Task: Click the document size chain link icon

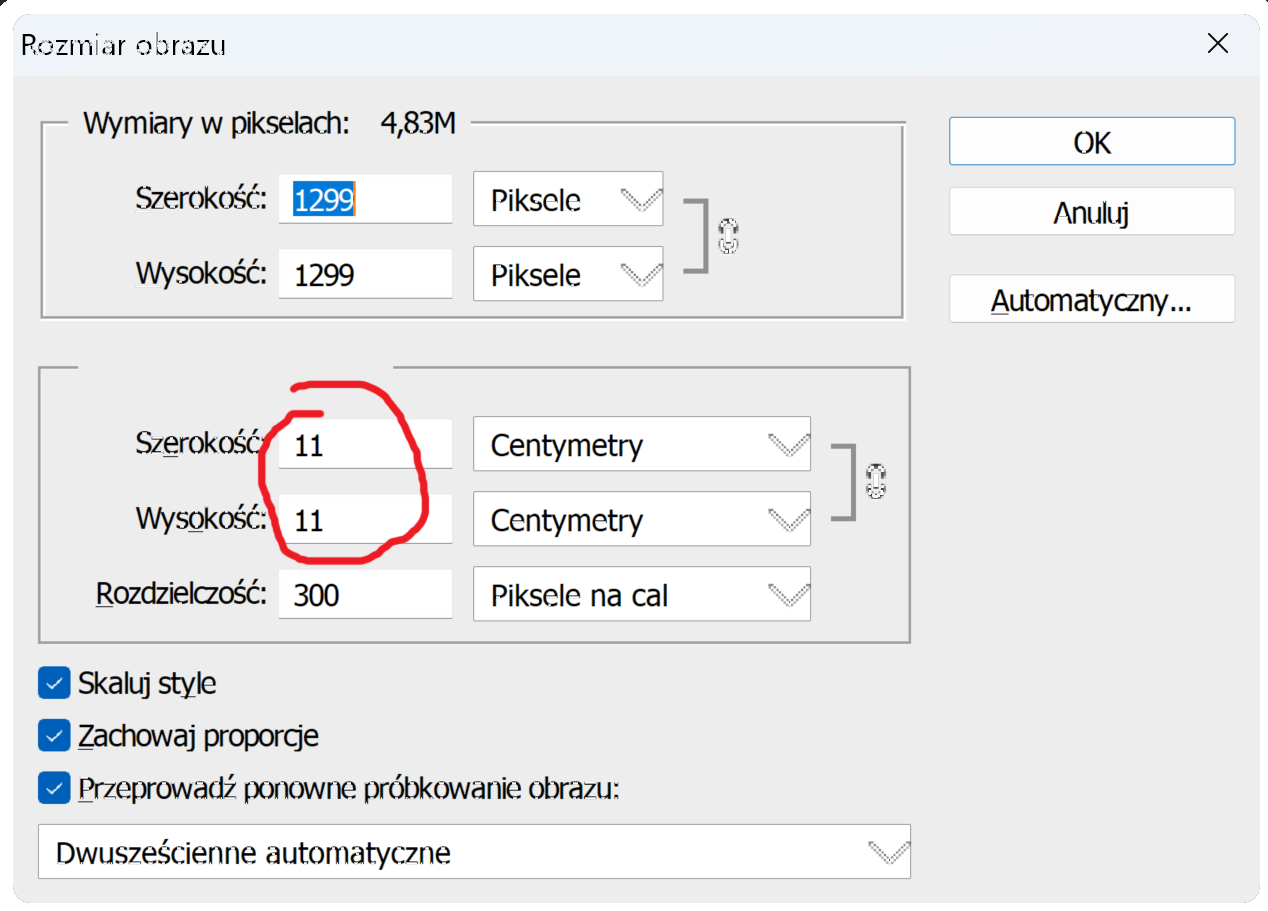Action: click(877, 482)
